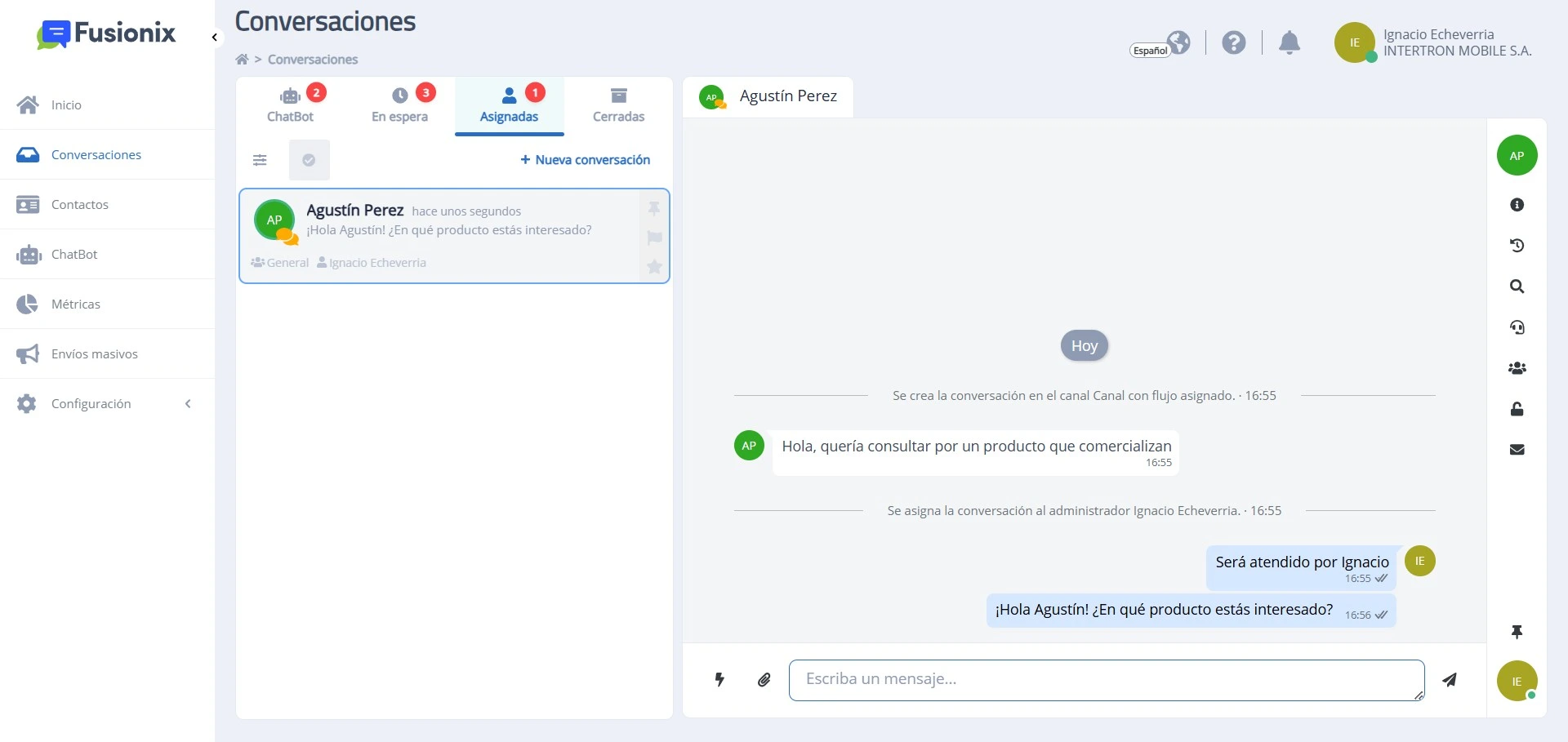This screenshot has height=742, width=1568.
Task: Click the AP contact avatar in right panel
Action: (1517, 155)
